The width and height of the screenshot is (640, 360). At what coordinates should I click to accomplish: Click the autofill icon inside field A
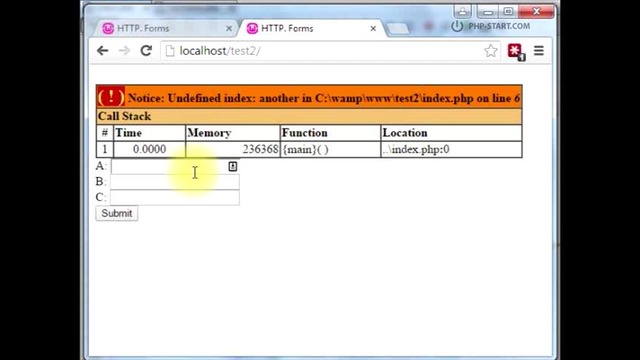[233, 166]
